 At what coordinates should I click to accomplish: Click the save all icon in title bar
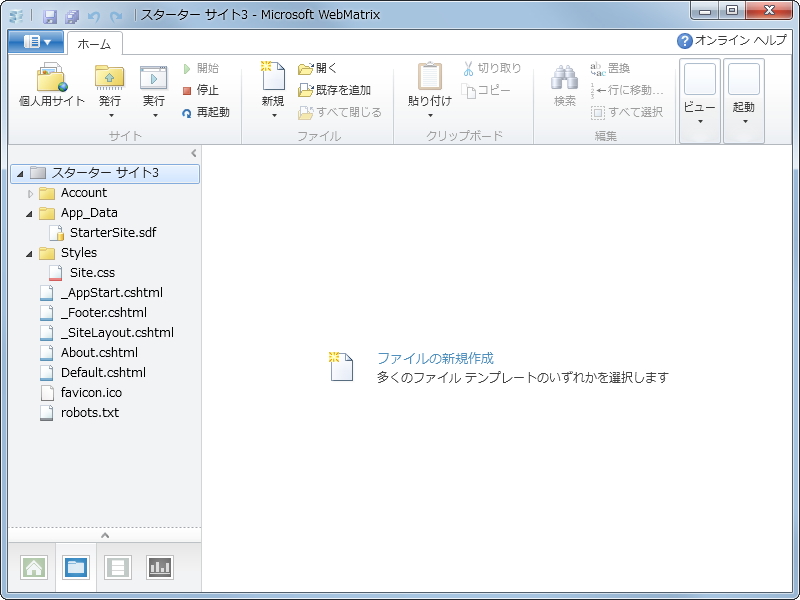coord(72,16)
